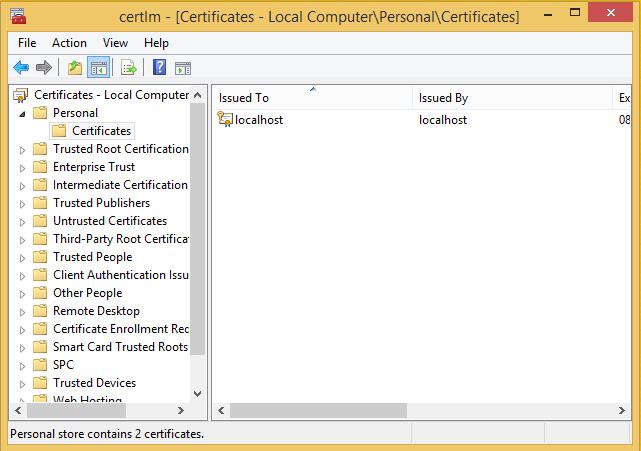The height and width of the screenshot is (451, 641).
Task: Click the tree pane scroll down arrow
Action: pyautogui.click(x=197, y=394)
